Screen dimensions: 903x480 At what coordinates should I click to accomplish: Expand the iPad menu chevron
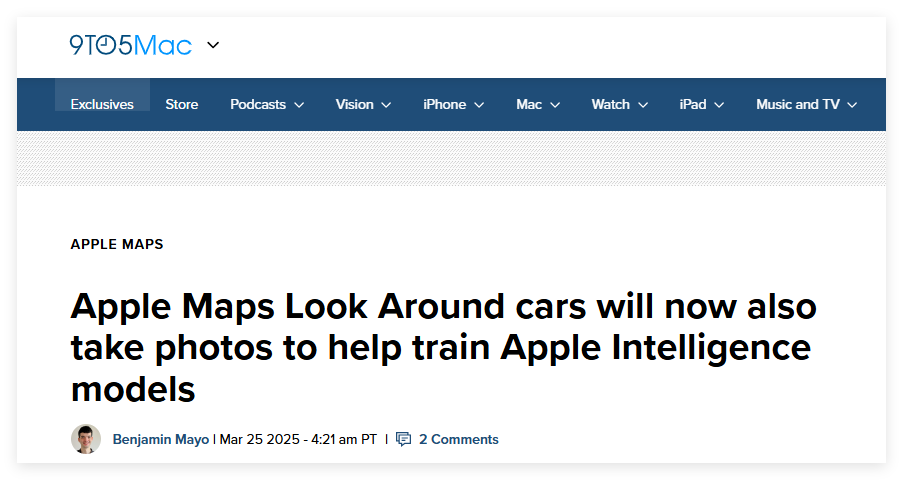pyautogui.click(x=719, y=105)
